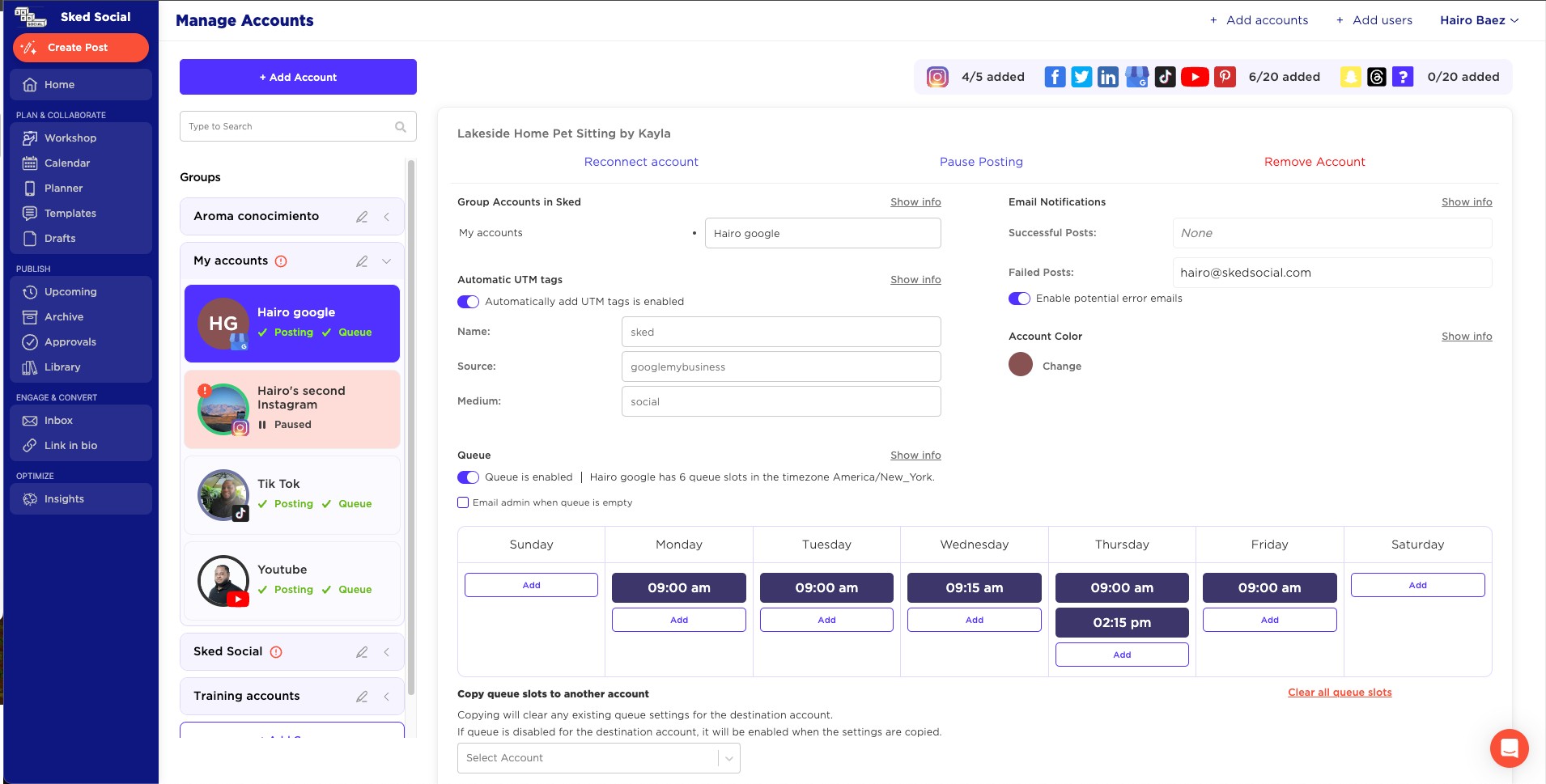Click the TikTok icon in the accounts summary
This screenshot has height=784, width=1546.
tap(1165, 77)
